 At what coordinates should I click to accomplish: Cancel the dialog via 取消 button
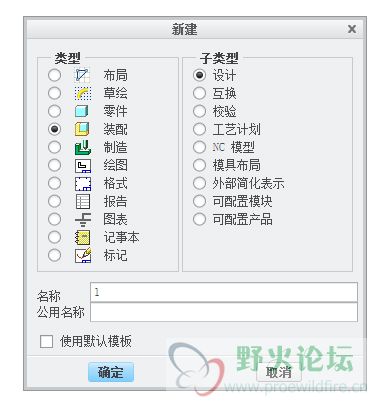[x=279, y=372]
